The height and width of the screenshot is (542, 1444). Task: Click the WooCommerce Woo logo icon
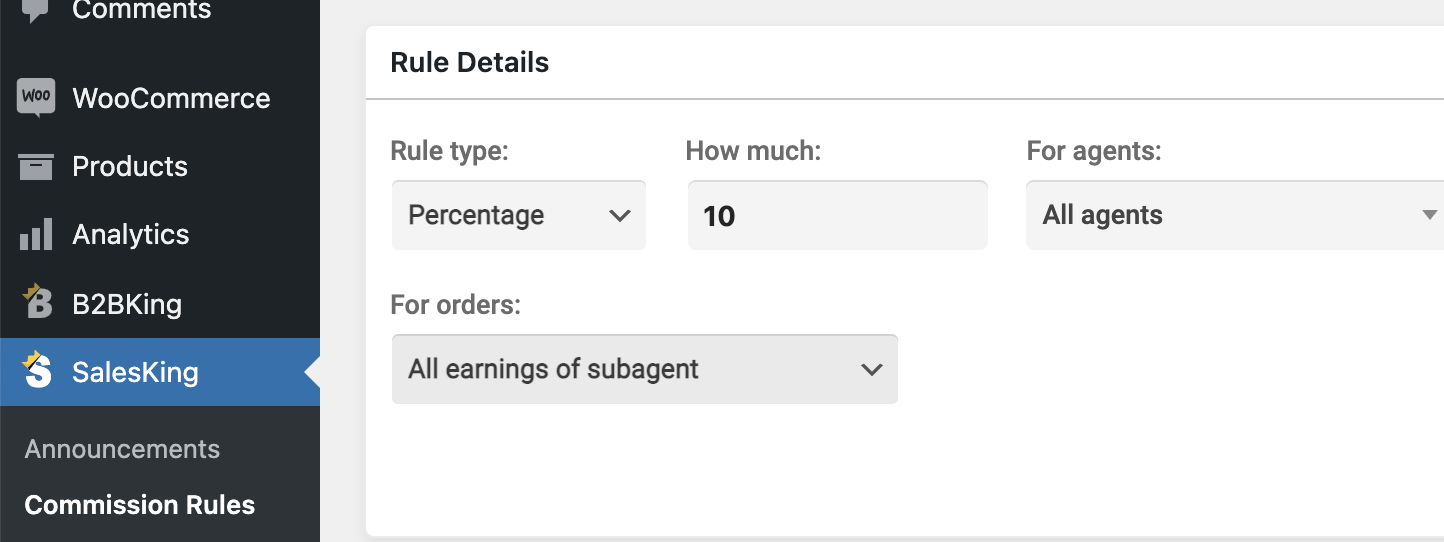point(36,98)
